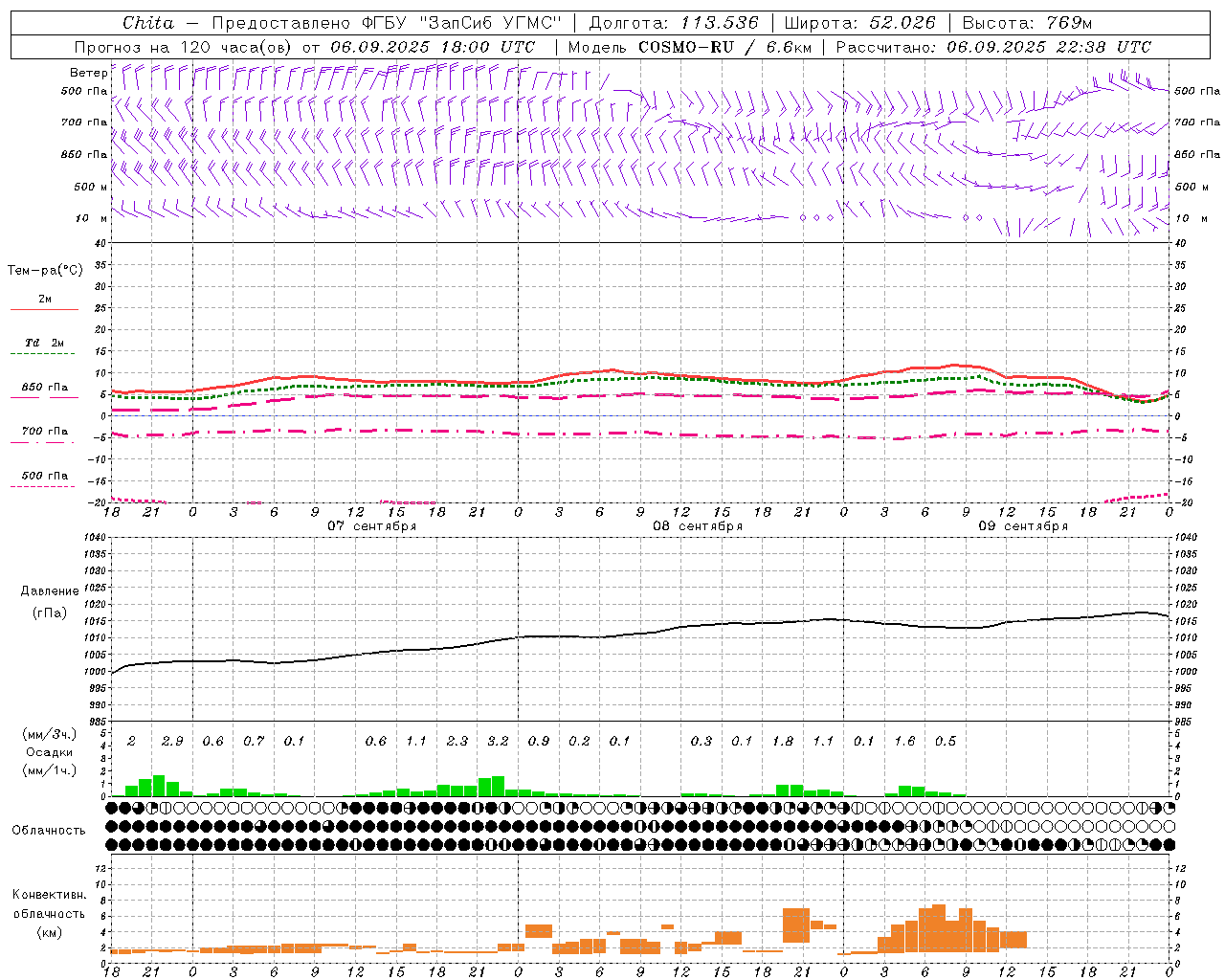The image size is (1225, 980).
Task: Select the "08 сентября" date label
Action: (x=698, y=526)
